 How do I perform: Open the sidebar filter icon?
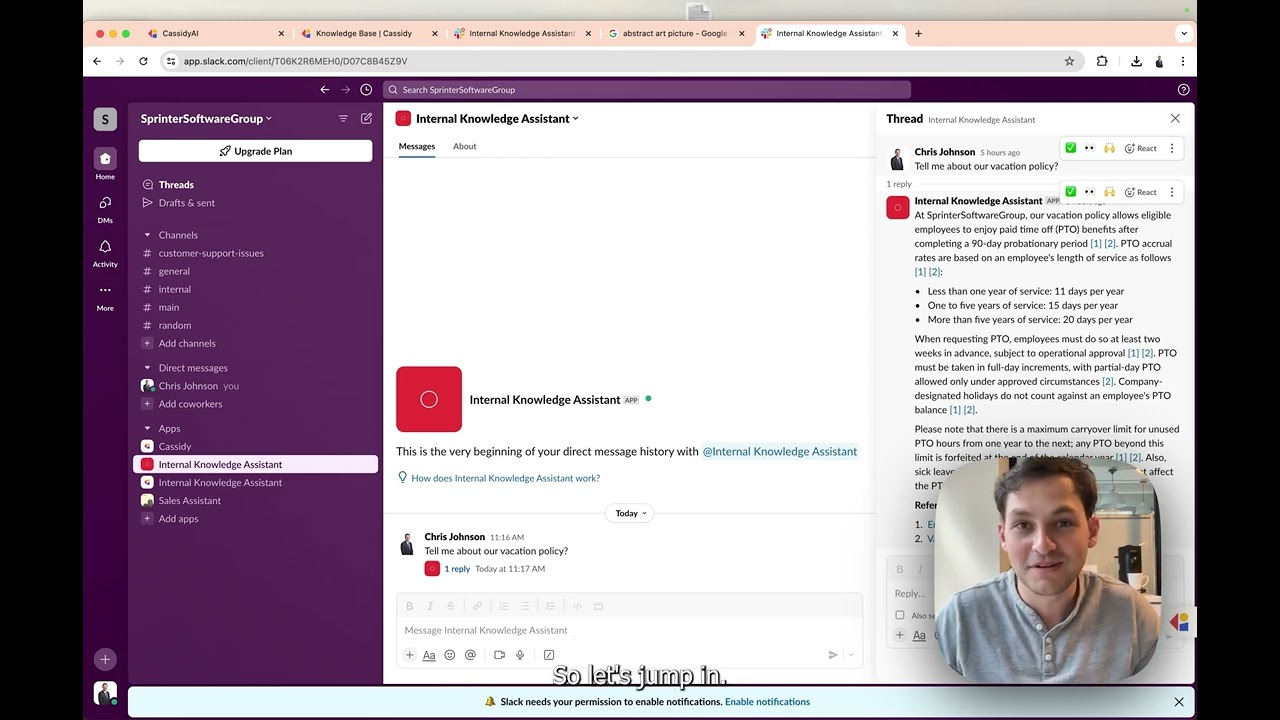[x=343, y=118]
